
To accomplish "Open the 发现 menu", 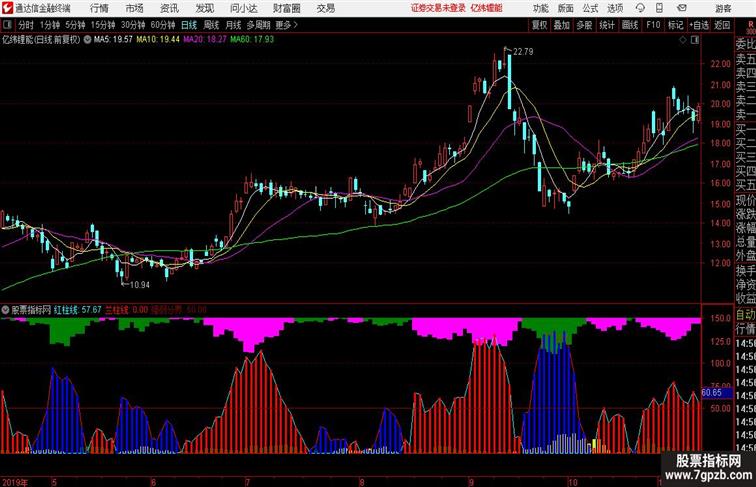I will [x=204, y=8].
